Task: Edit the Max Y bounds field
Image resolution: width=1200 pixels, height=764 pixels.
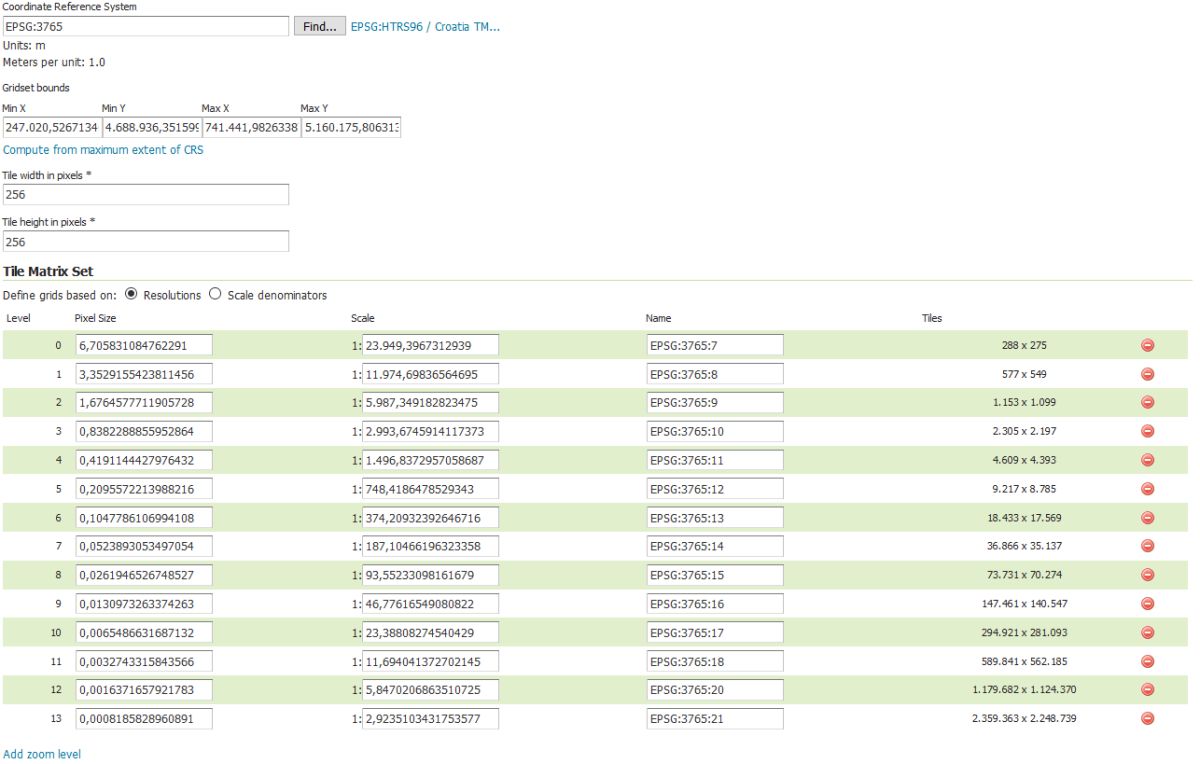Action: 351,128
